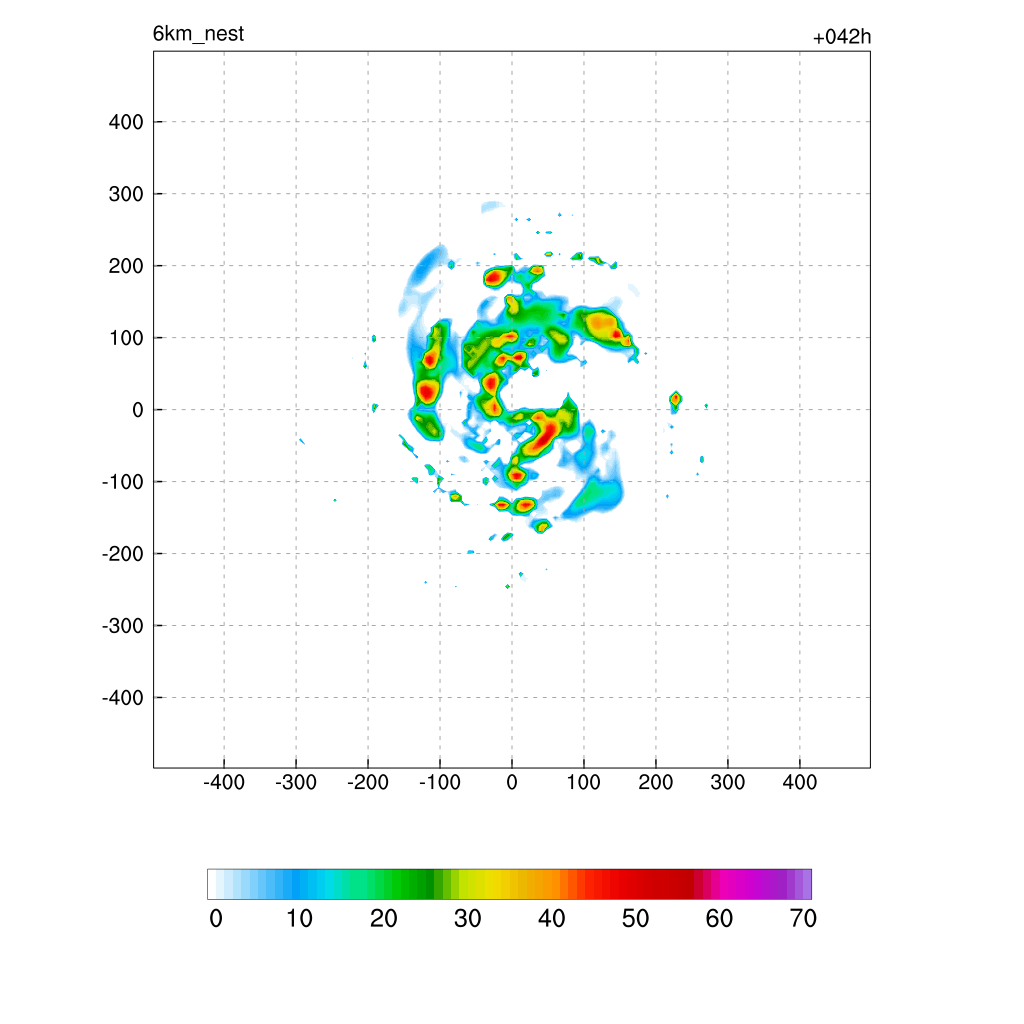The width and height of the screenshot is (1024, 1024).
Task: Click the orange section of the colorbar
Action: tap(547, 884)
